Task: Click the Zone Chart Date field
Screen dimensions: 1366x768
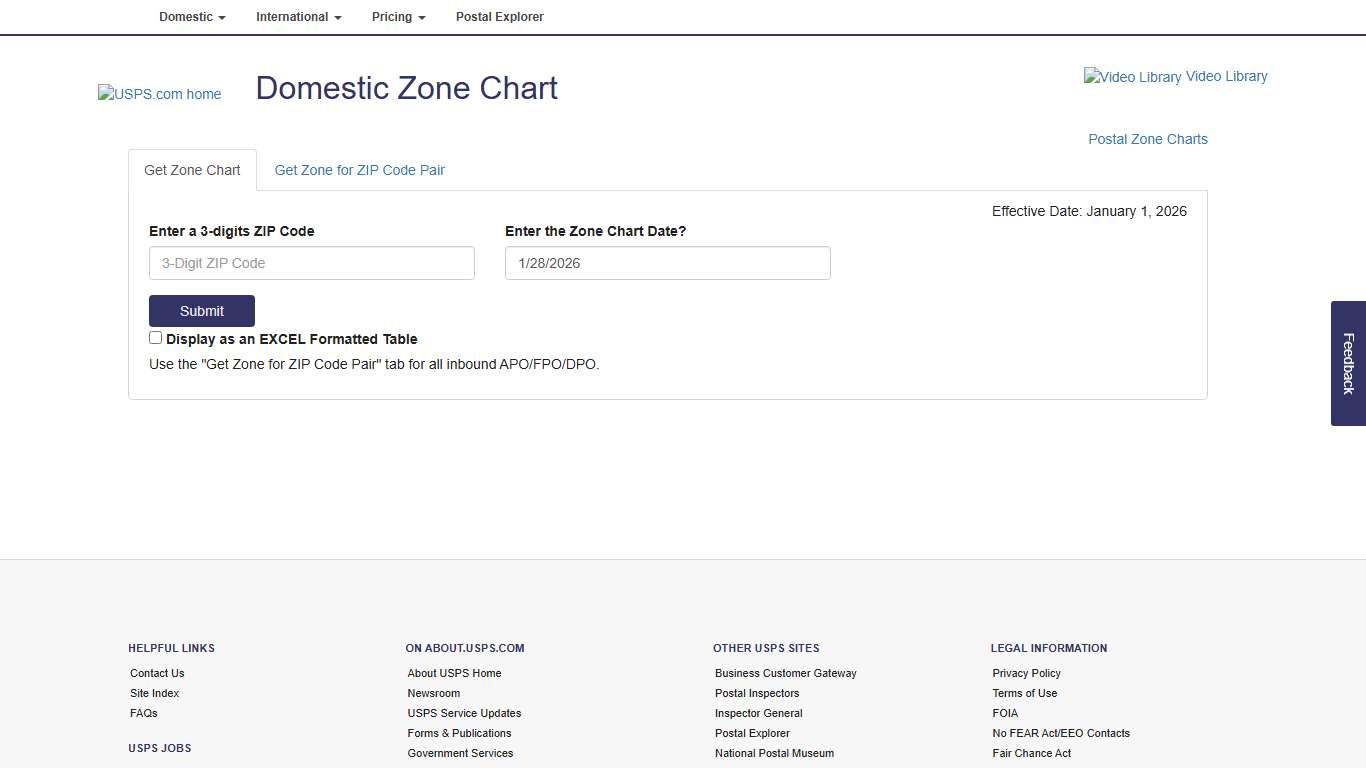Action: click(667, 263)
